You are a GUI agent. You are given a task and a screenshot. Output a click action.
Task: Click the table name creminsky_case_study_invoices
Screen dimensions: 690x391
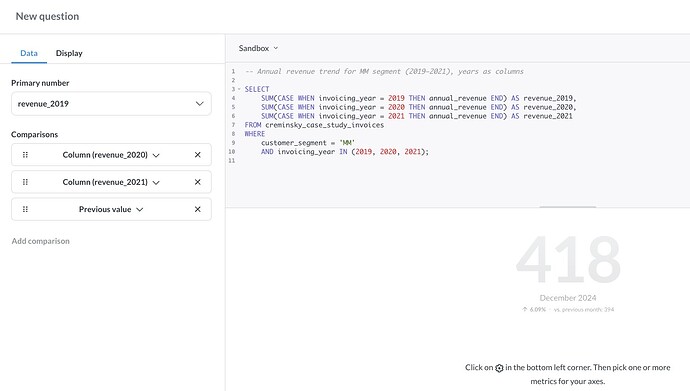coord(324,125)
